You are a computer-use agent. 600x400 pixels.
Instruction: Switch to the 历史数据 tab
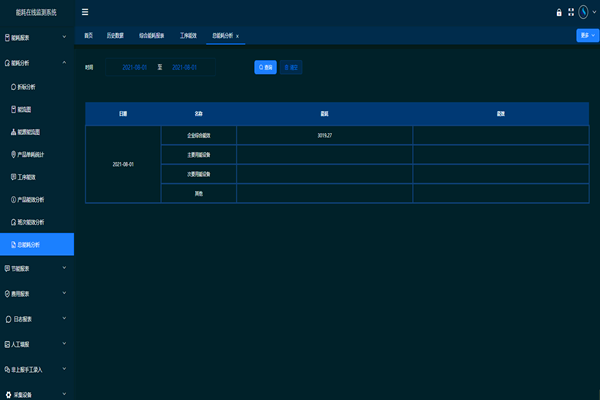[x=118, y=35]
